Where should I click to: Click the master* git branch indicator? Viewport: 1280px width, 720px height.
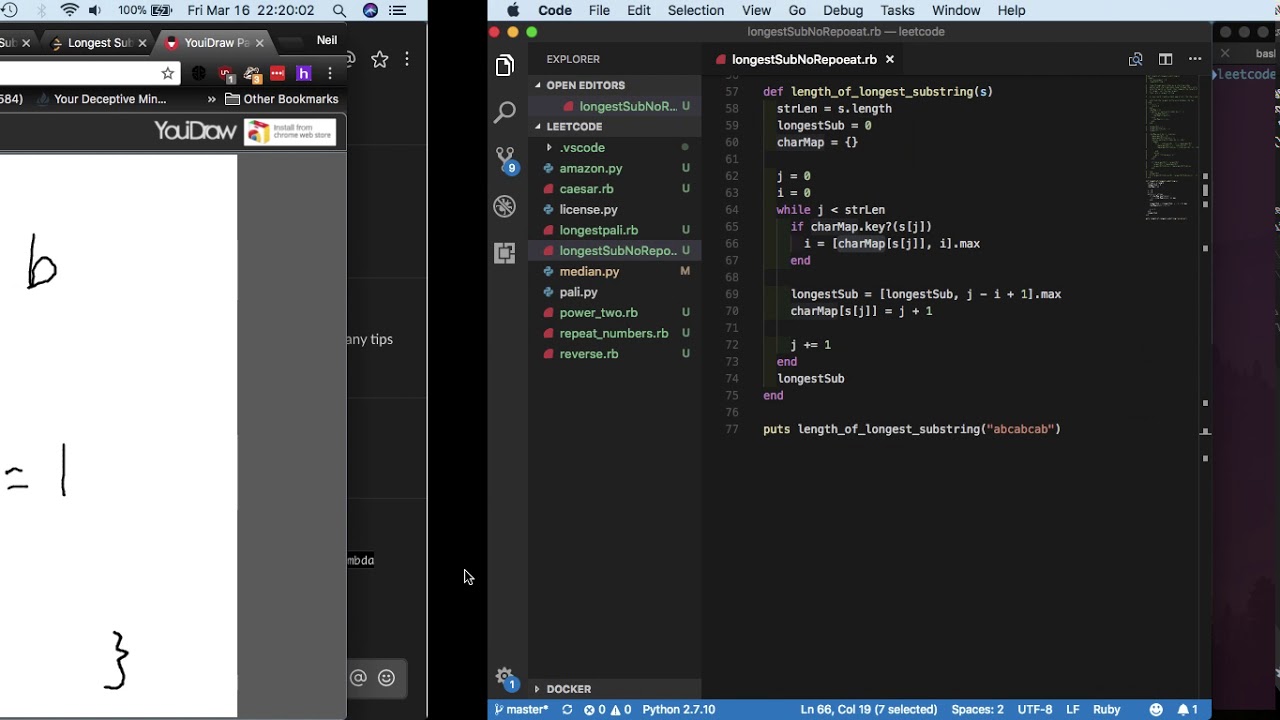(x=521, y=710)
